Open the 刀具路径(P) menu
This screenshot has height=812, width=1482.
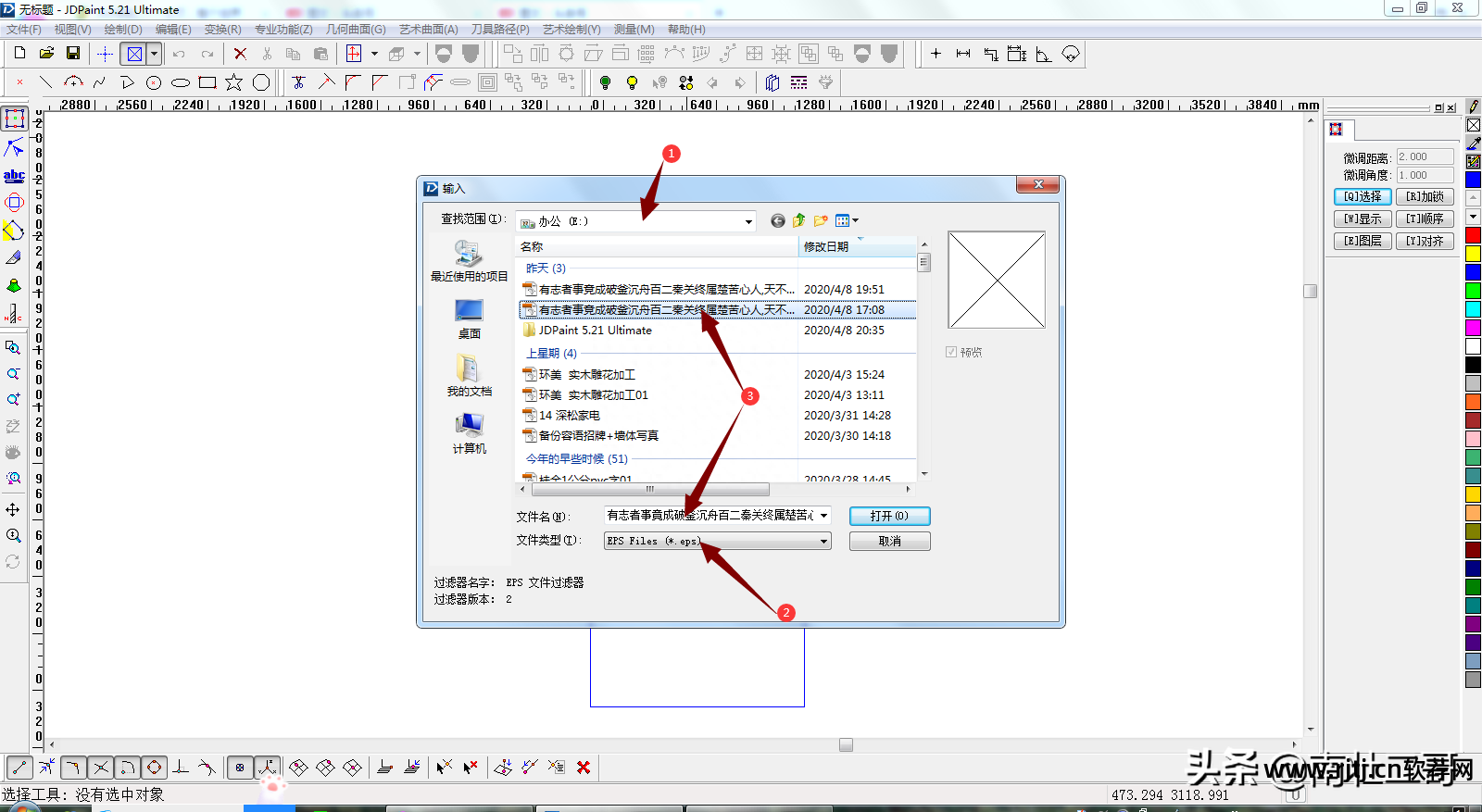pyautogui.click(x=500, y=30)
